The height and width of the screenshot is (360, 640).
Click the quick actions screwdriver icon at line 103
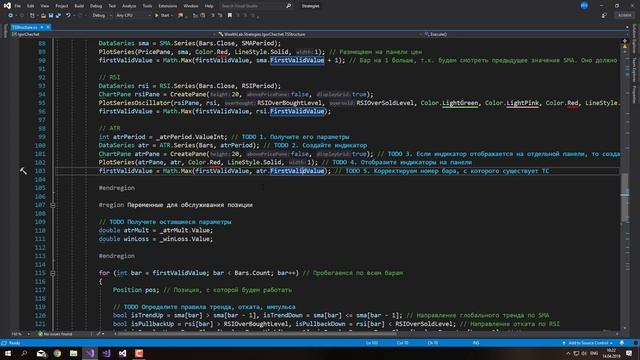coord(23,171)
